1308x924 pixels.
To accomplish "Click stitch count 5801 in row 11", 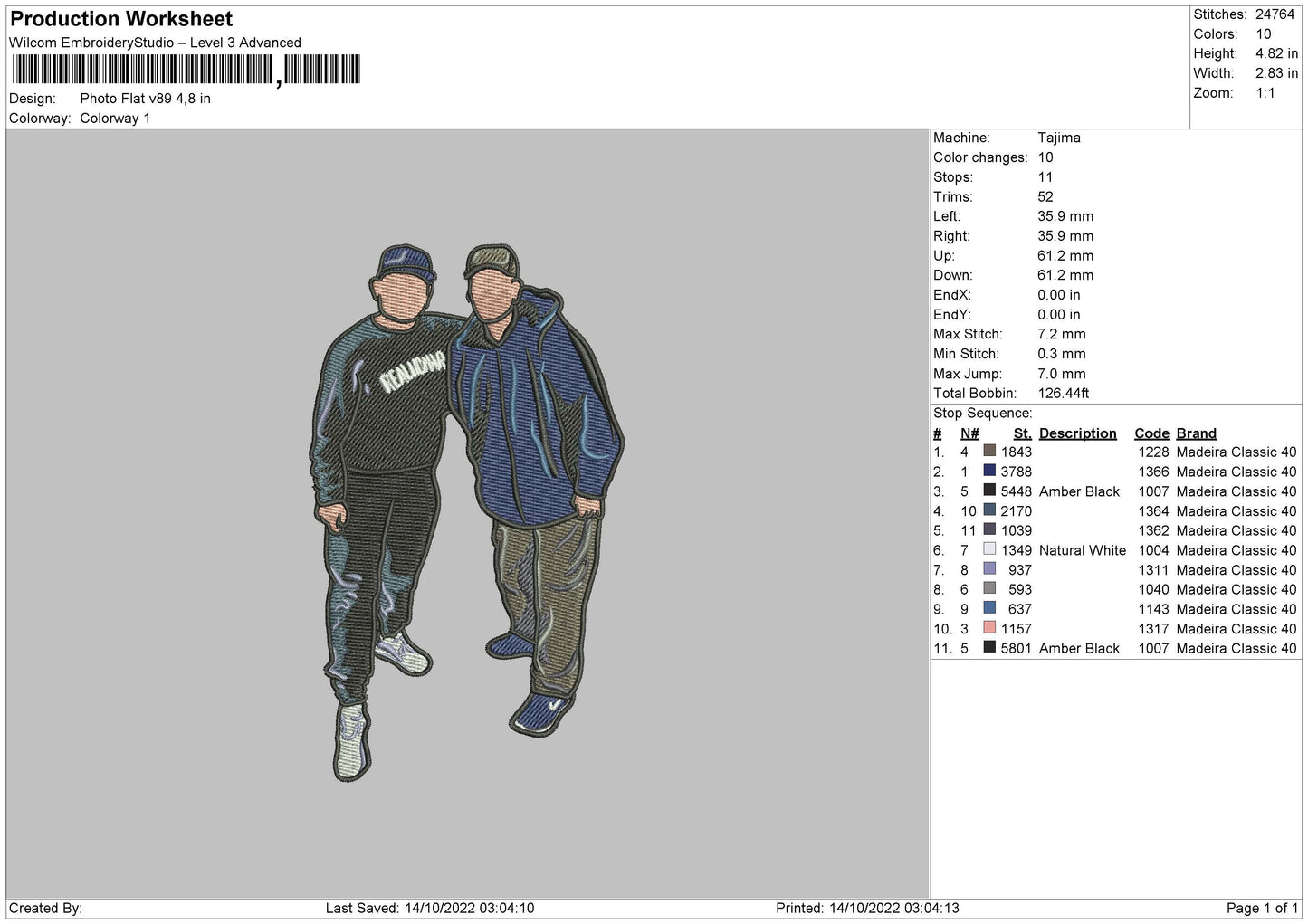I will tap(1017, 648).
